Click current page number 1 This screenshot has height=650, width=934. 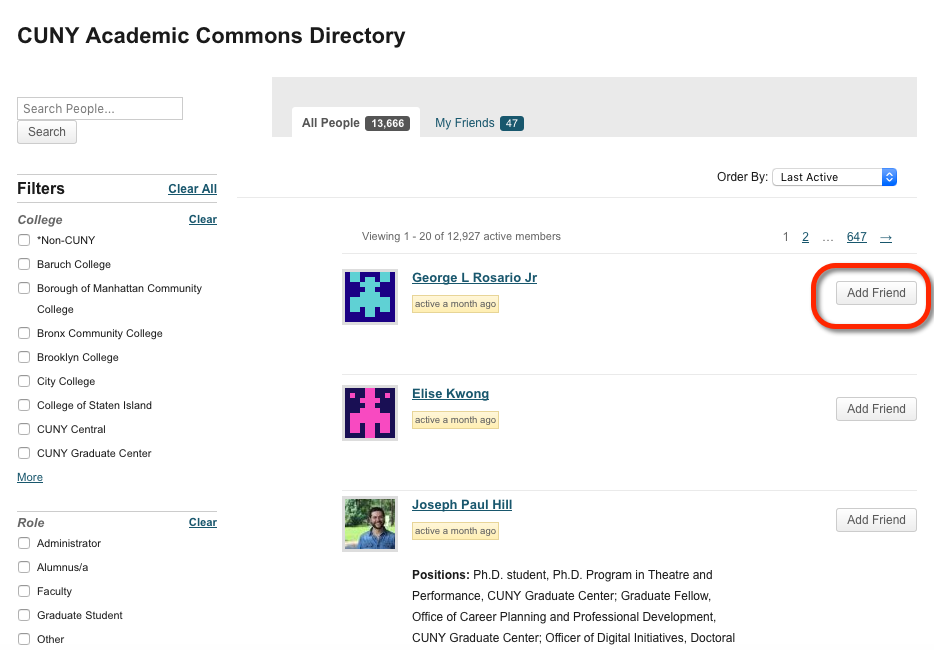(786, 237)
